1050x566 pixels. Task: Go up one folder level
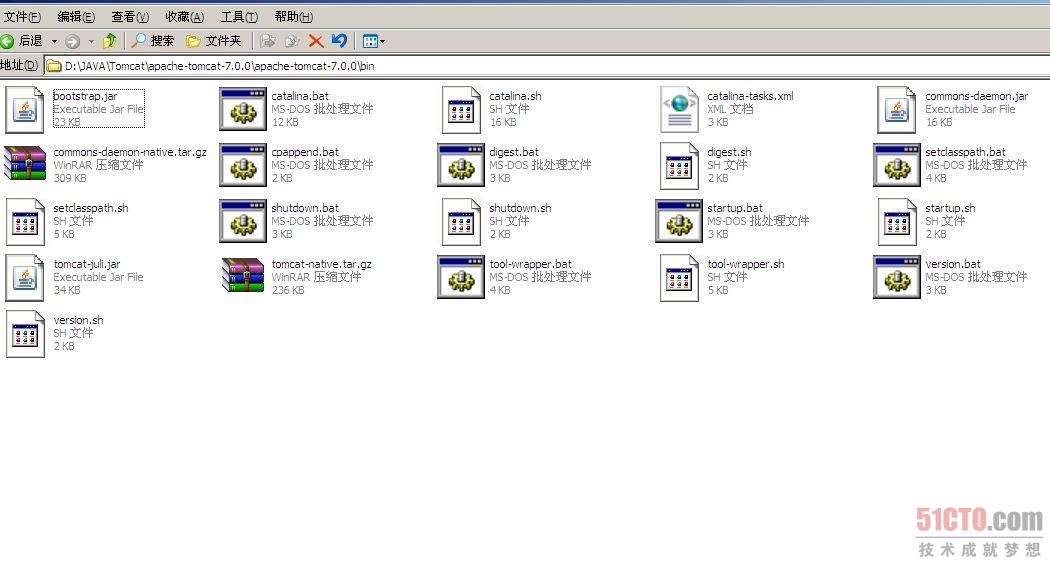[110, 41]
